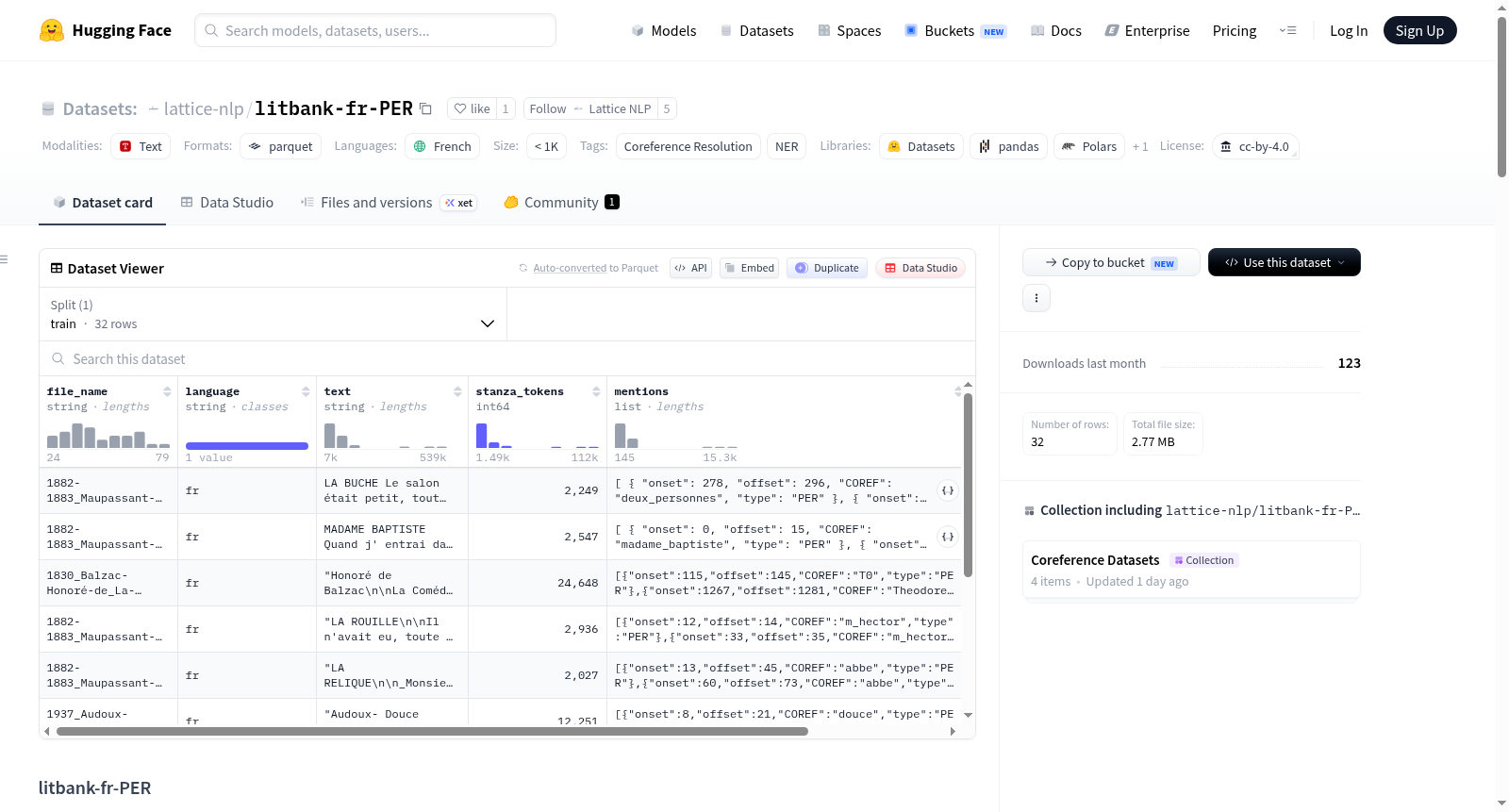
Task: Click the Dataset Viewer table icon
Action: coord(57,268)
